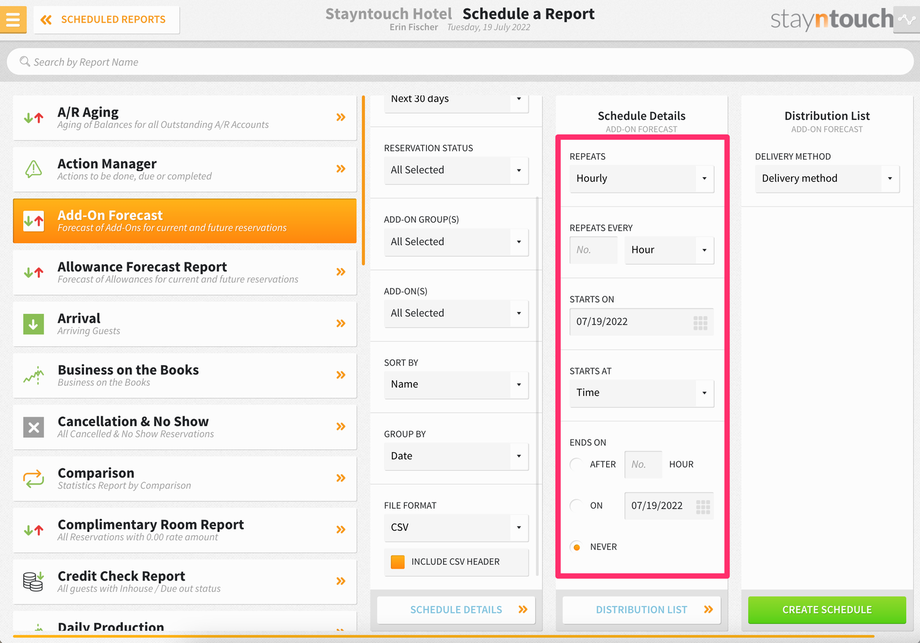This screenshot has height=643, width=920.
Task: Select the Ends On After radio button
Action: (x=577, y=465)
